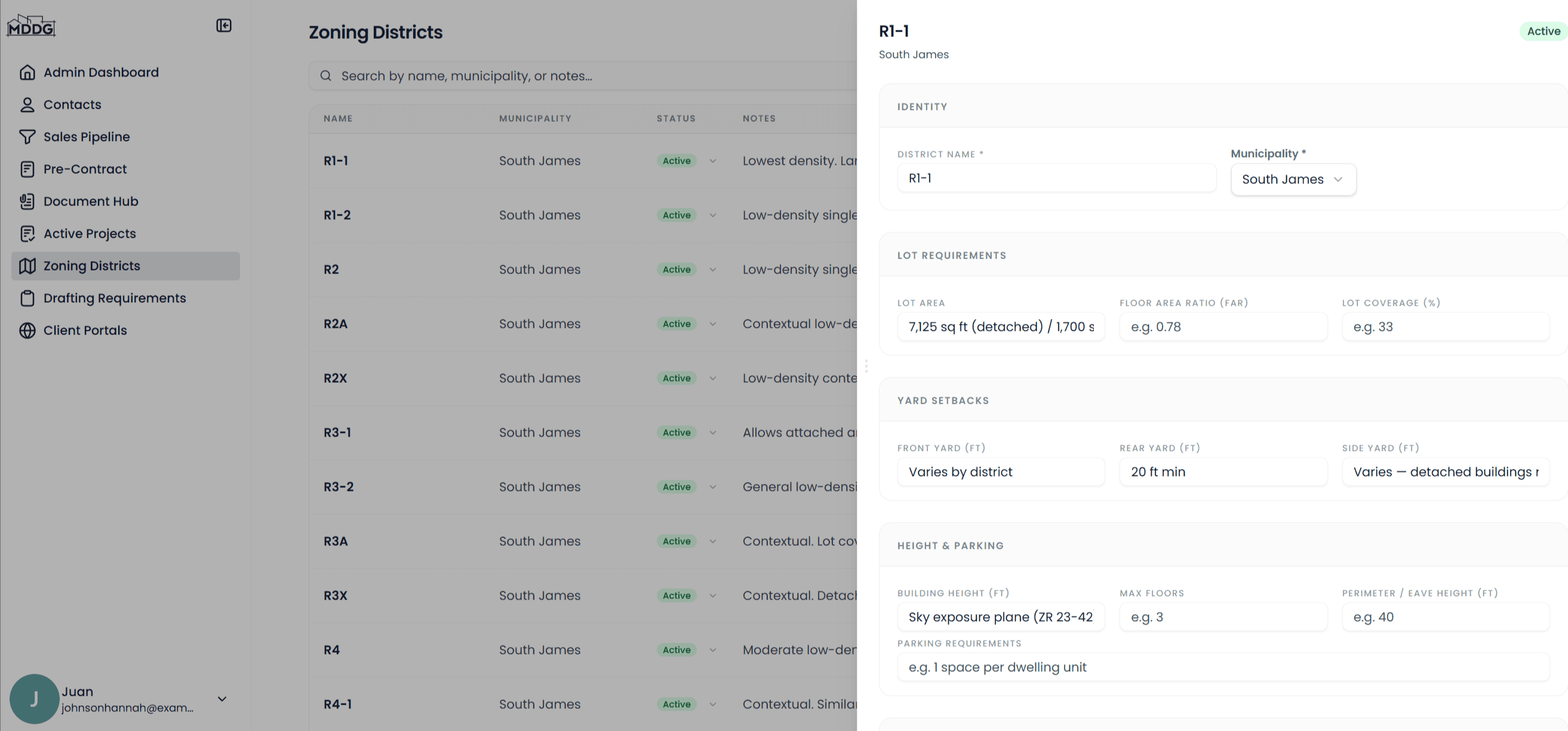Open Drafting Requirements page
The width and height of the screenshot is (1568, 731).
(125, 298)
